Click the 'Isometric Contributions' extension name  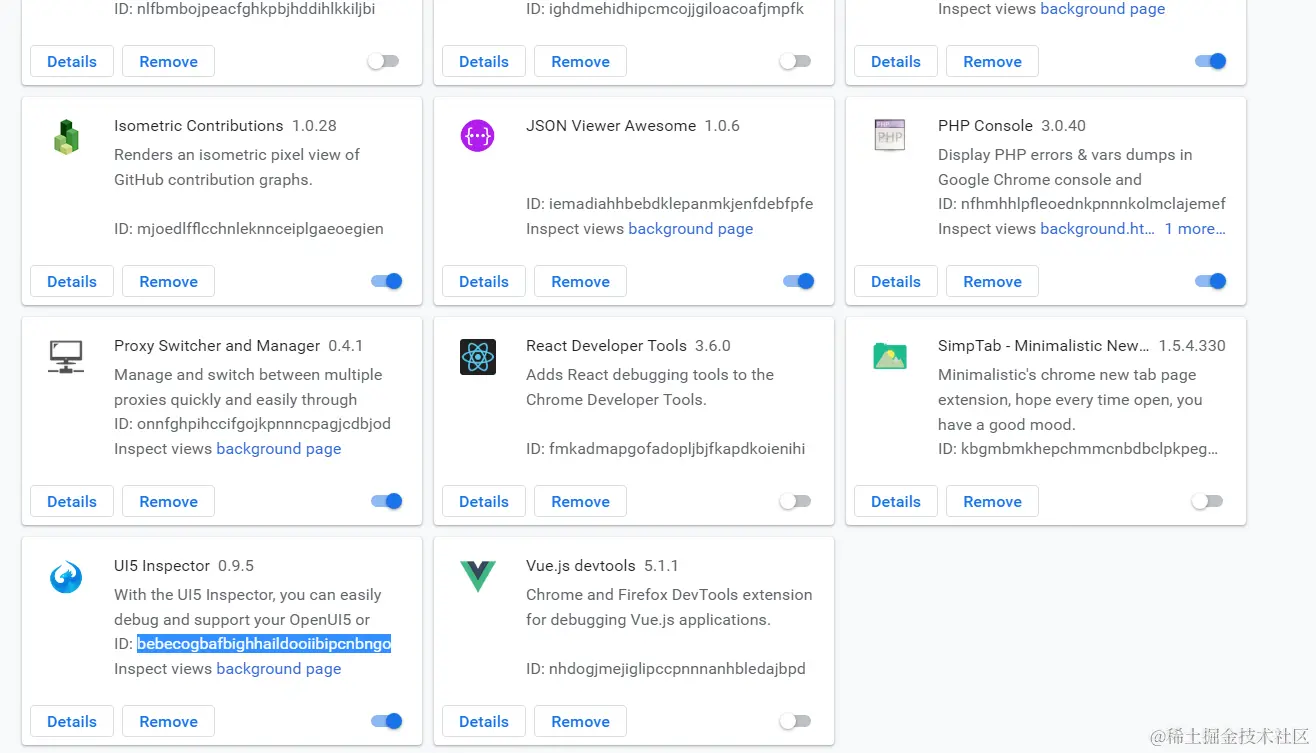[198, 126]
